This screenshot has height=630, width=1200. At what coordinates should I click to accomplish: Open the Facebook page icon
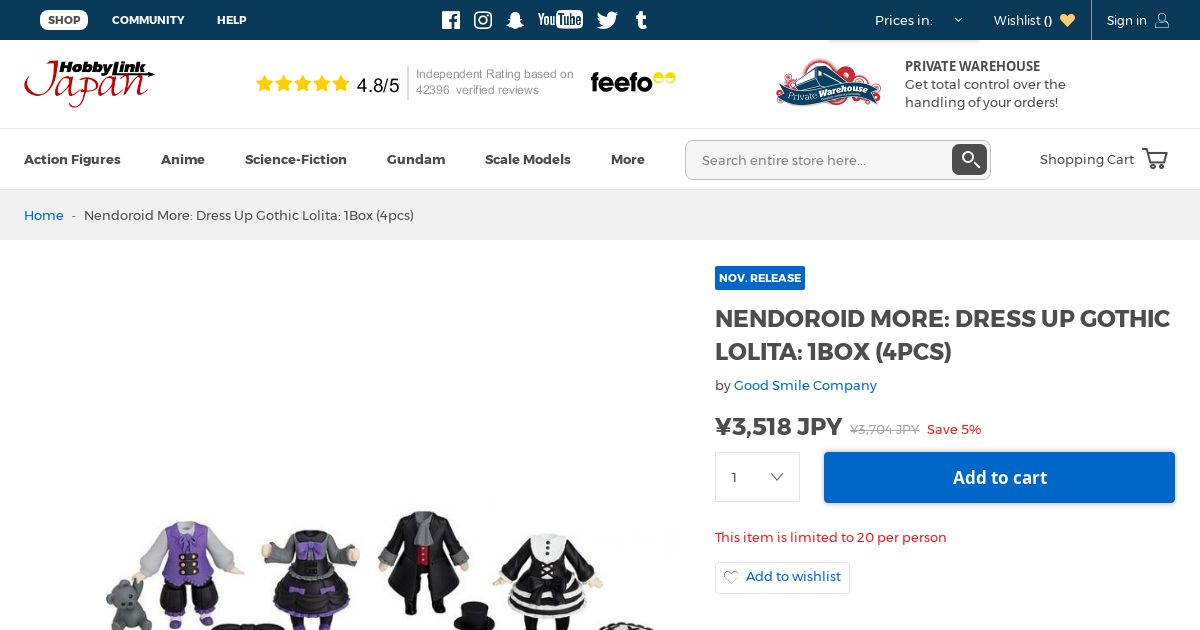pyautogui.click(x=451, y=20)
